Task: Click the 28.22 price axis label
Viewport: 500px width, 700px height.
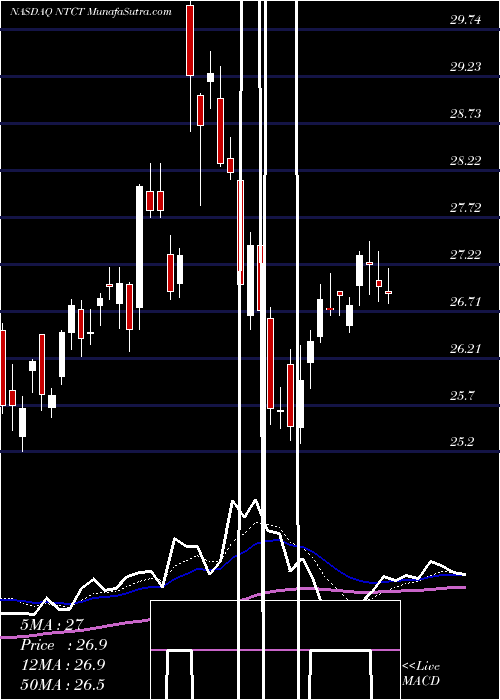Action: click(x=466, y=160)
